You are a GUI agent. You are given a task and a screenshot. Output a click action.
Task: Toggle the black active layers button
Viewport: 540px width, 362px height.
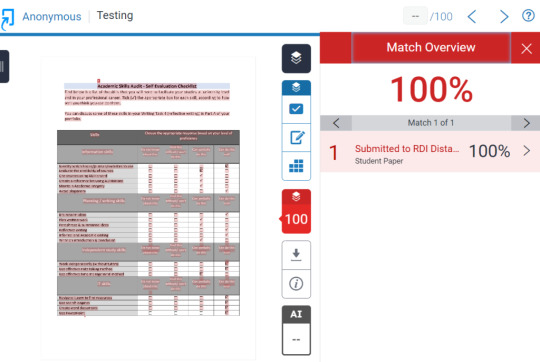[296, 58]
